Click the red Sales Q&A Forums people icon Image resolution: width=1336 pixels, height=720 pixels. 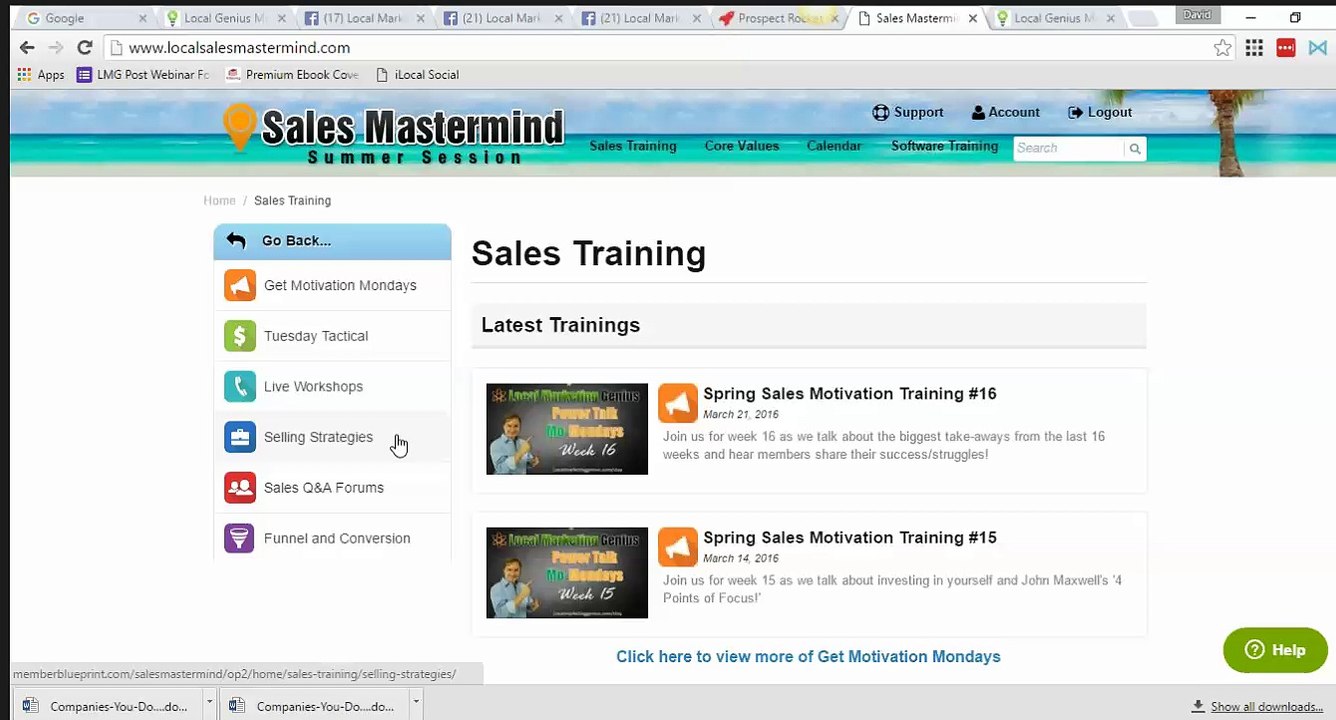[x=240, y=487]
